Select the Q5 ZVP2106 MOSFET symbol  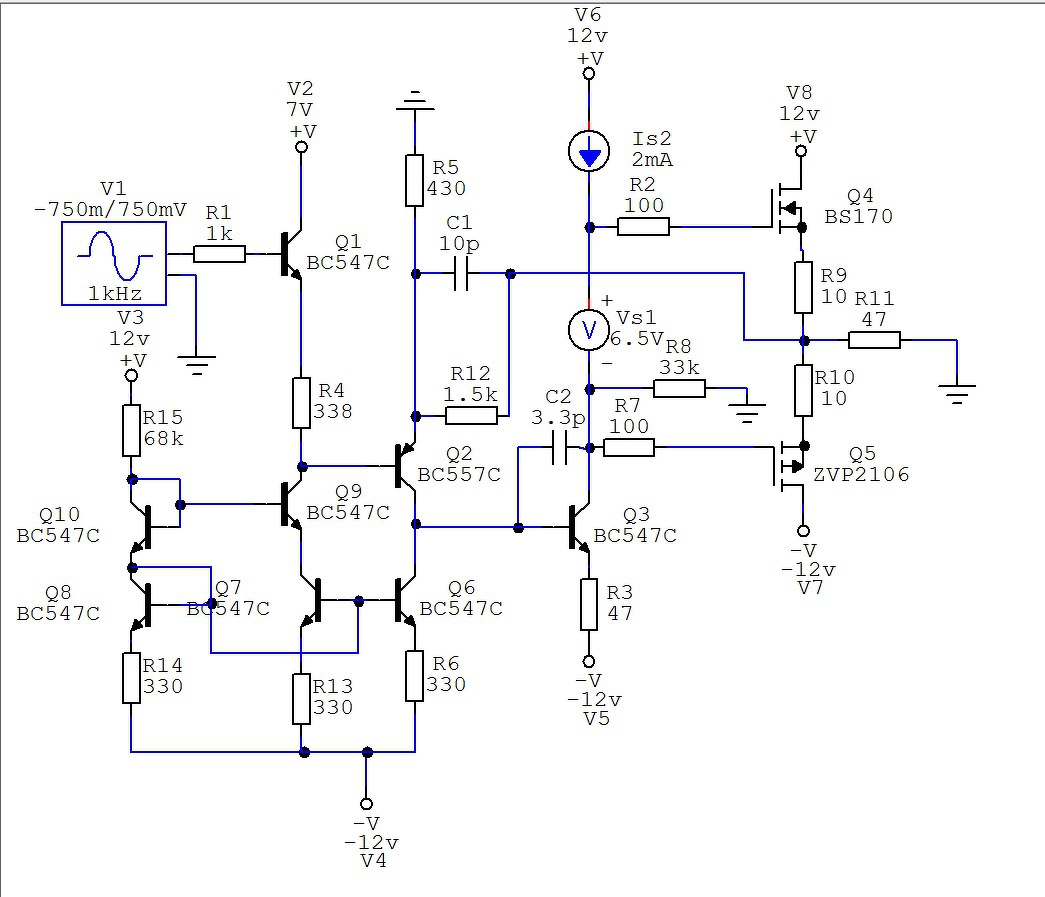pyautogui.click(x=790, y=465)
